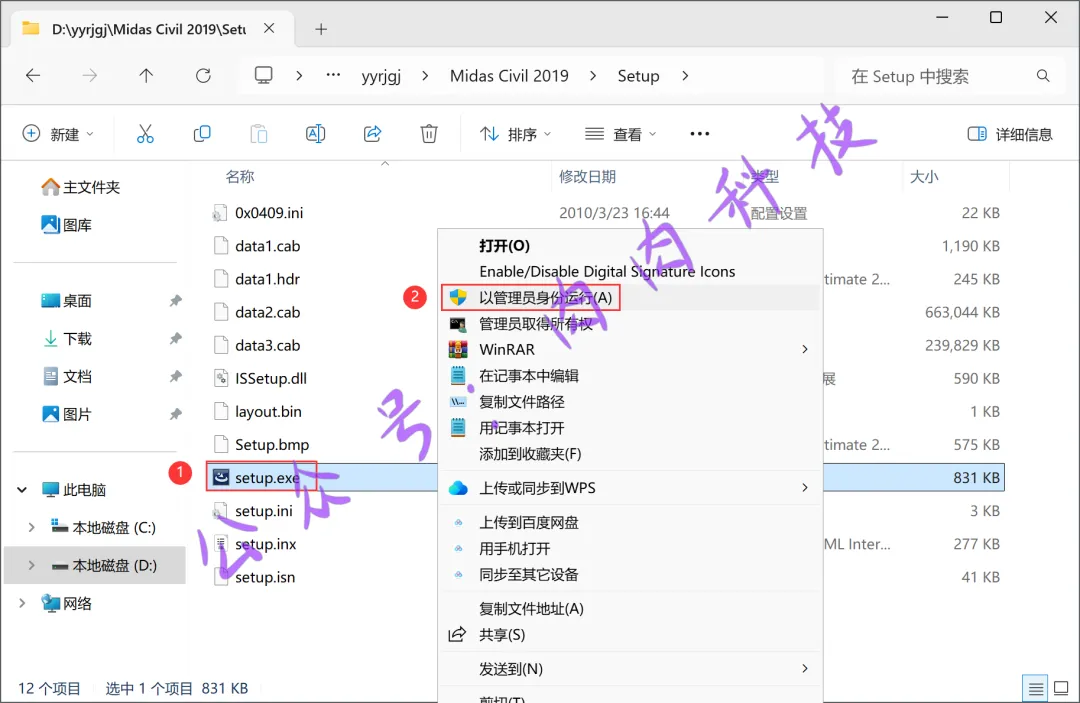Click the ISSetup.dll file icon
The height and width of the screenshot is (703, 1080).
click(220, 378)
